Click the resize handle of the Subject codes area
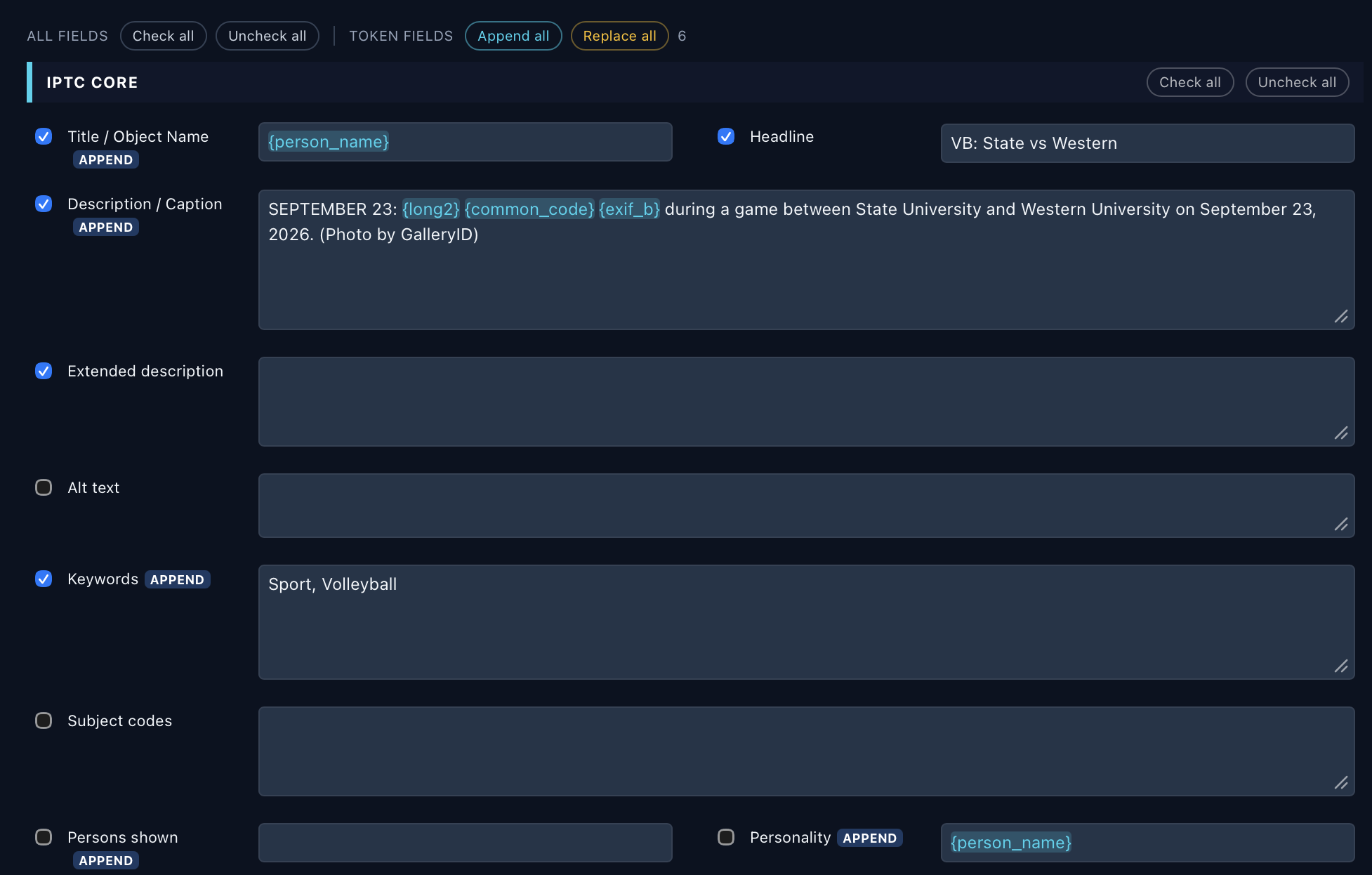Viewport: 1372px width, 875px height. click(x=1341, y=783)
